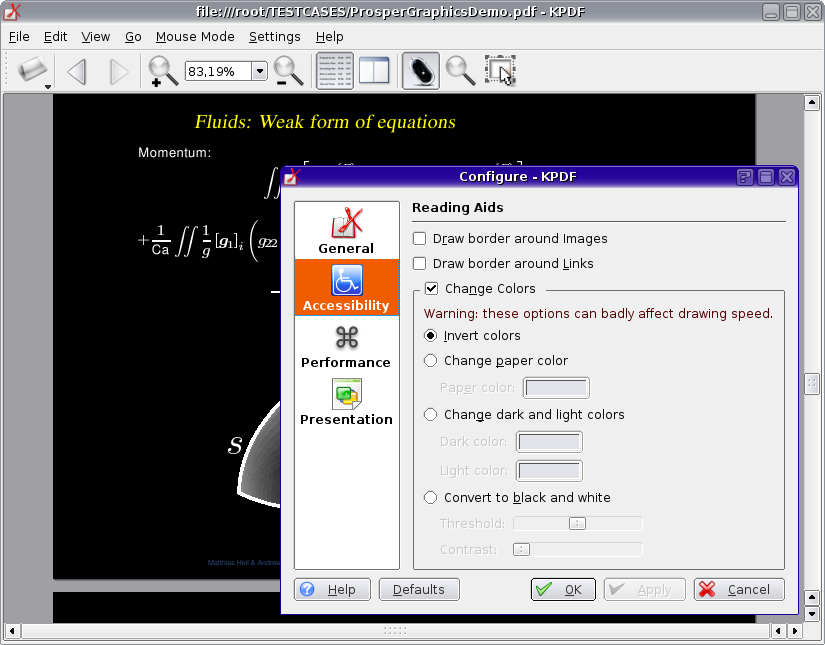Open the Help menu
This screenshot has height=645, width=825.
pyautogui.click(x=329, y=37)
